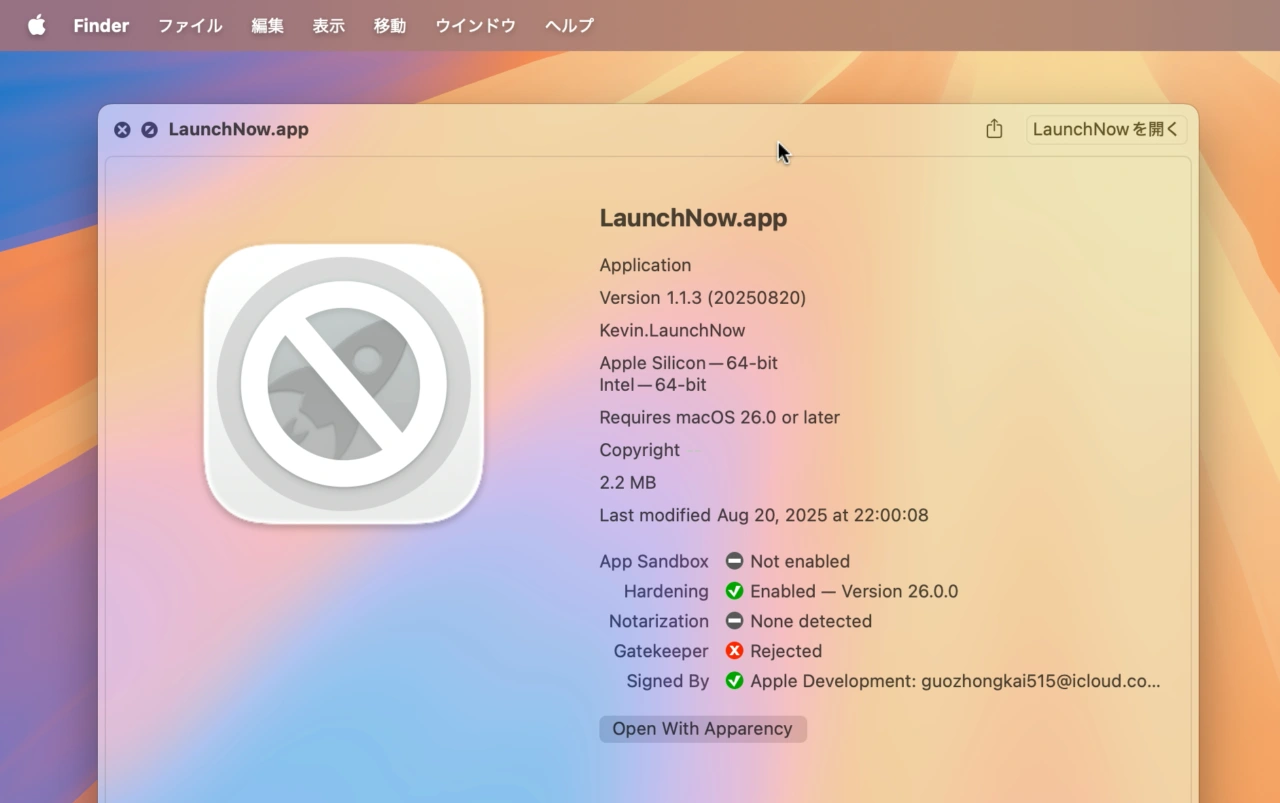Click the Gatekeeper red rejected icon

tap(735, 651)
